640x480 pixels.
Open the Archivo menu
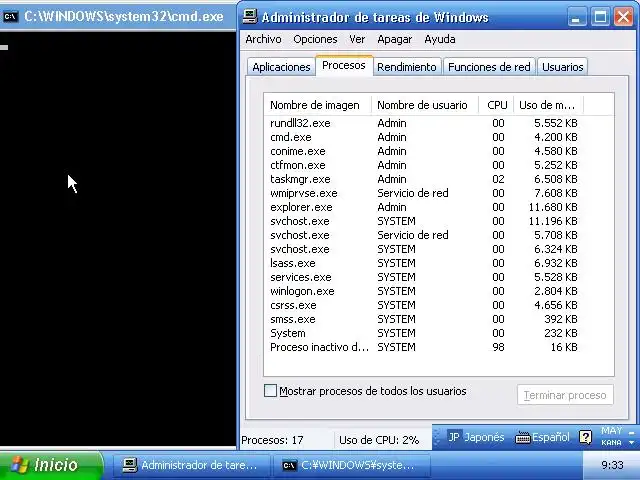point(263,39)
